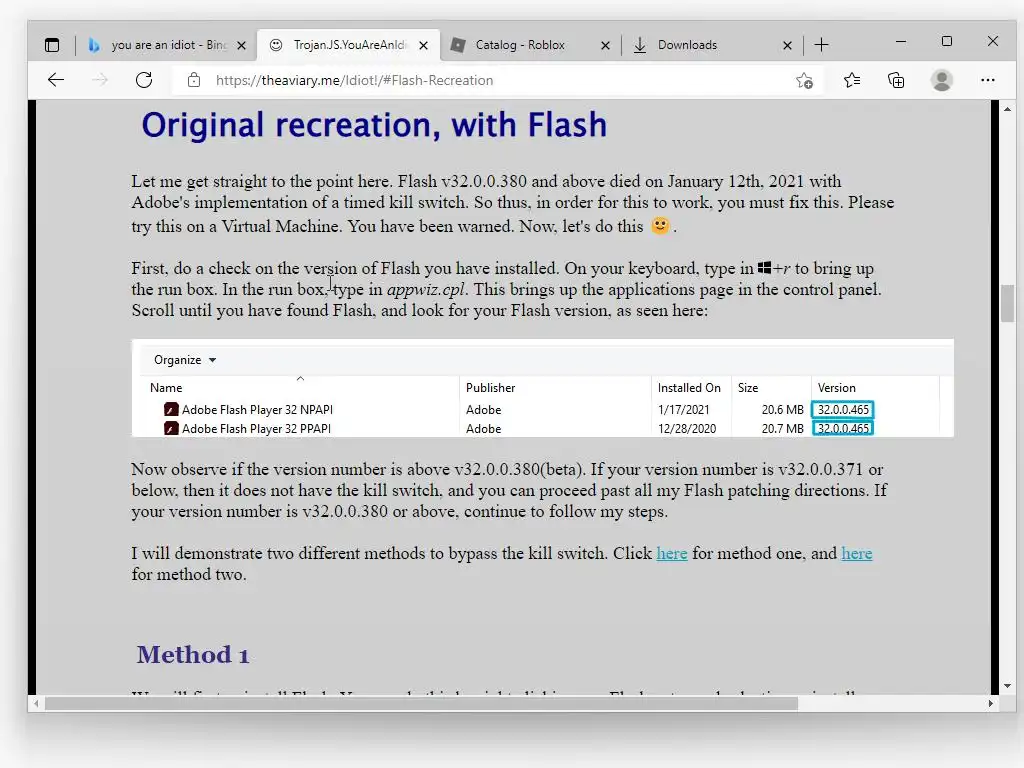1024x768 pixels.
Task: Click the Publisher column header
Action: click(490, 388)
